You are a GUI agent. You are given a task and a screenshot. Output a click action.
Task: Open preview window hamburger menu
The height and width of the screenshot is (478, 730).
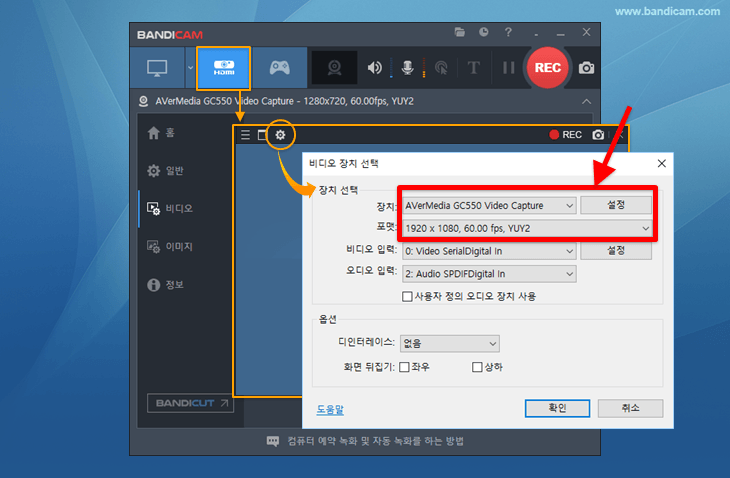pos(245,135)
